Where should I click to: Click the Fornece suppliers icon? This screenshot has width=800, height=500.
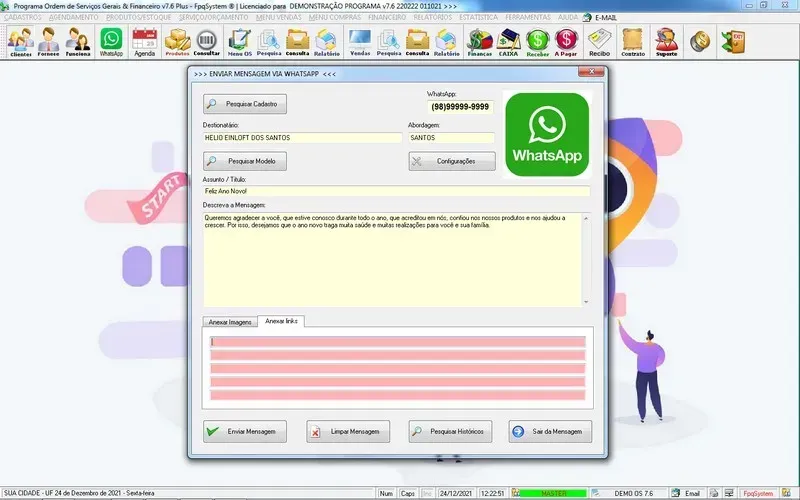[48, 41]
